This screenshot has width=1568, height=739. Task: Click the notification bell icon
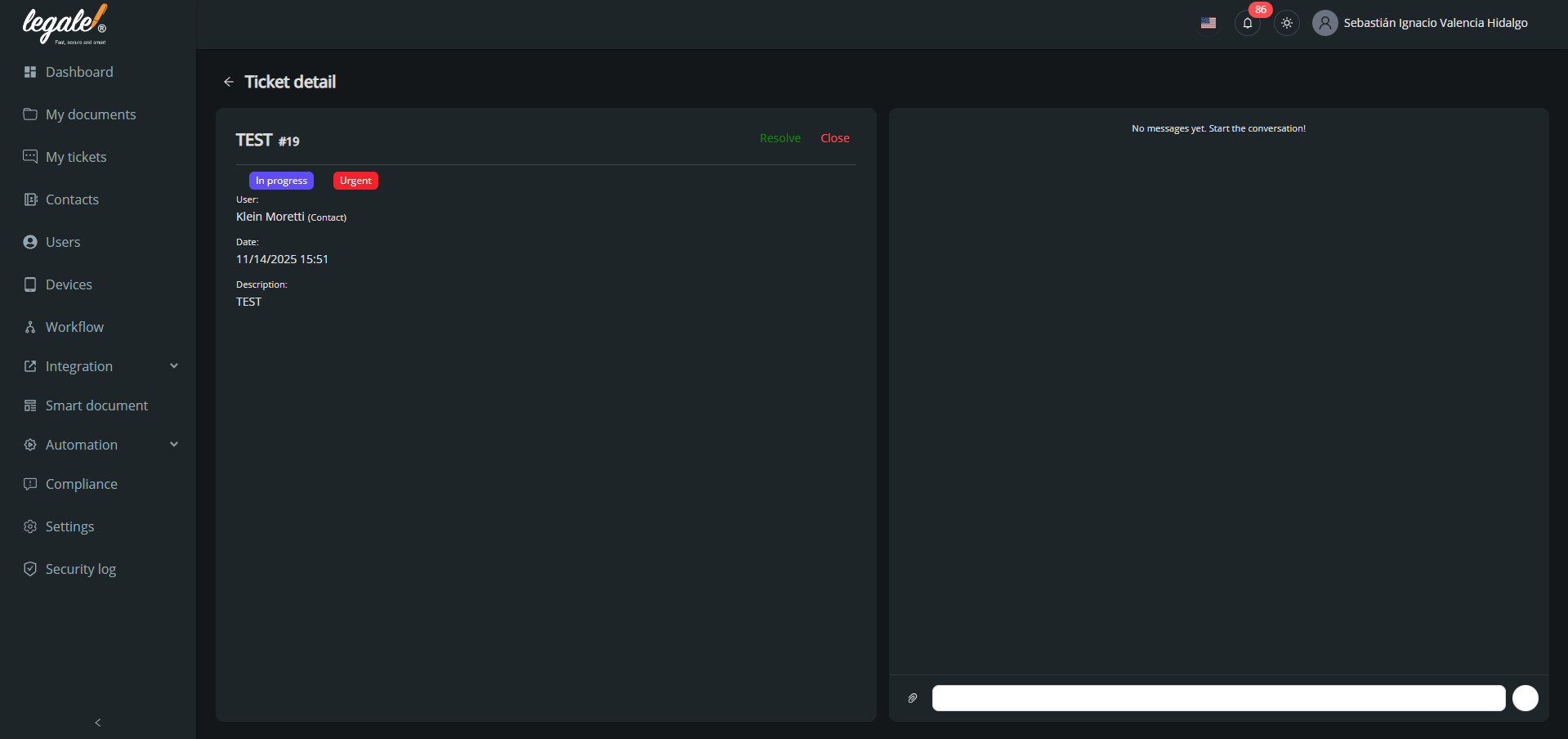click(x=1247, y=23)
